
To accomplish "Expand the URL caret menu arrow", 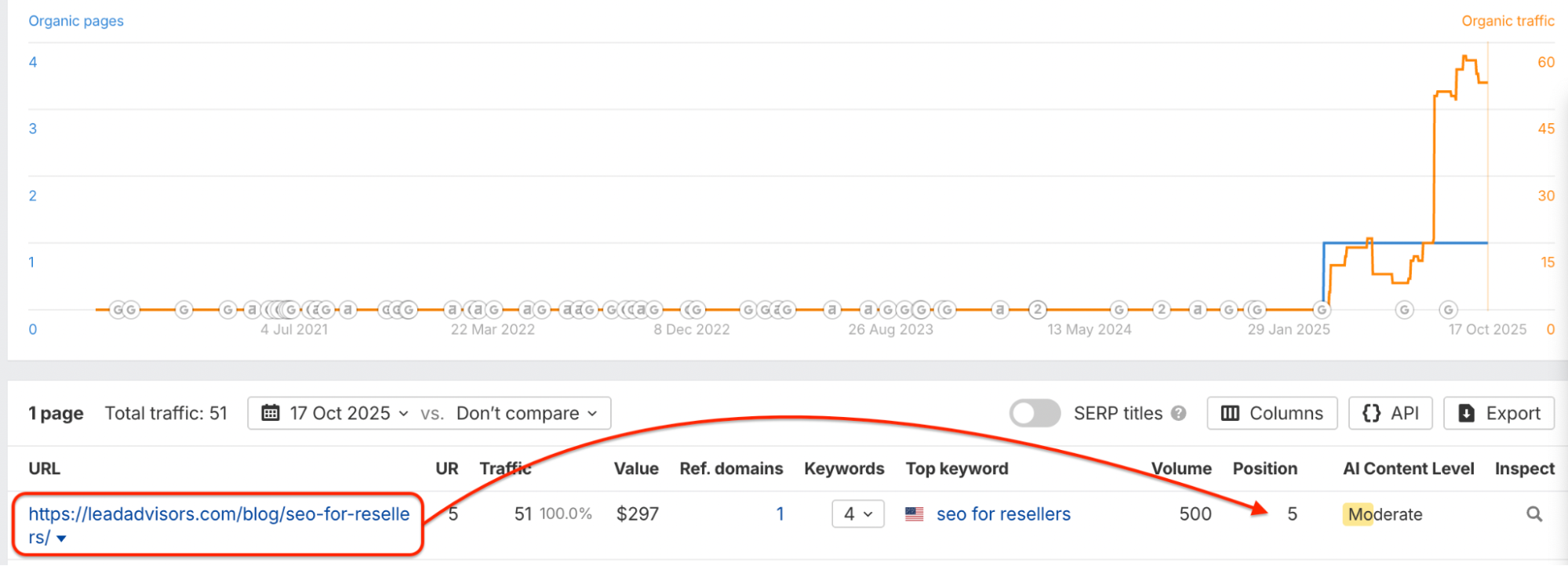I will point(61,539).
